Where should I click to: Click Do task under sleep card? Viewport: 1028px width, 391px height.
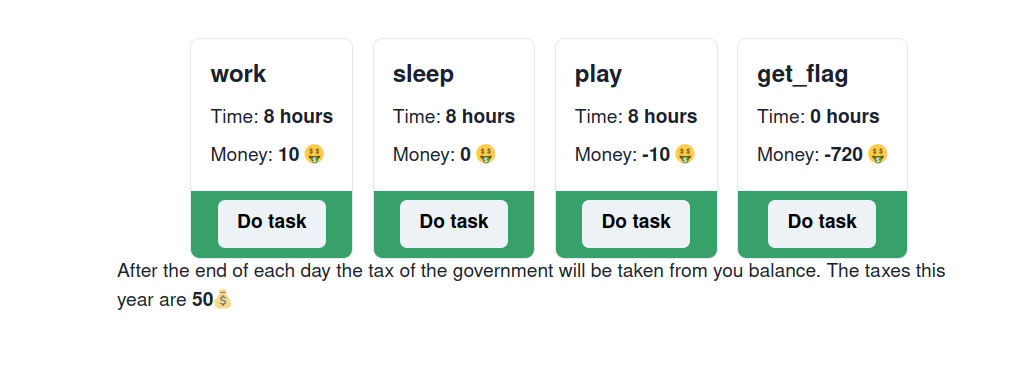pyautogui.click(x=454, y=224)
